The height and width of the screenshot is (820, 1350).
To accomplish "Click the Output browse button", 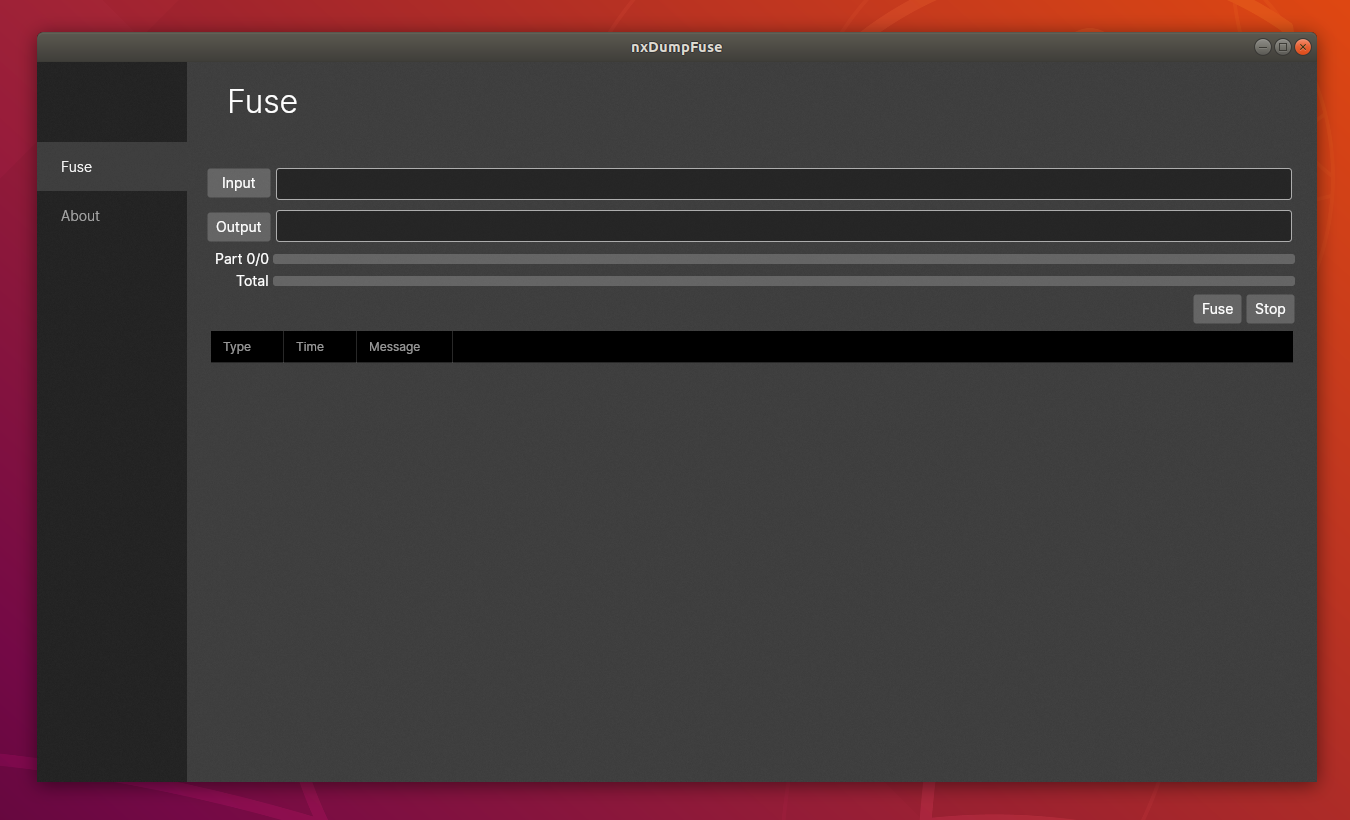I will click(239, 227).
